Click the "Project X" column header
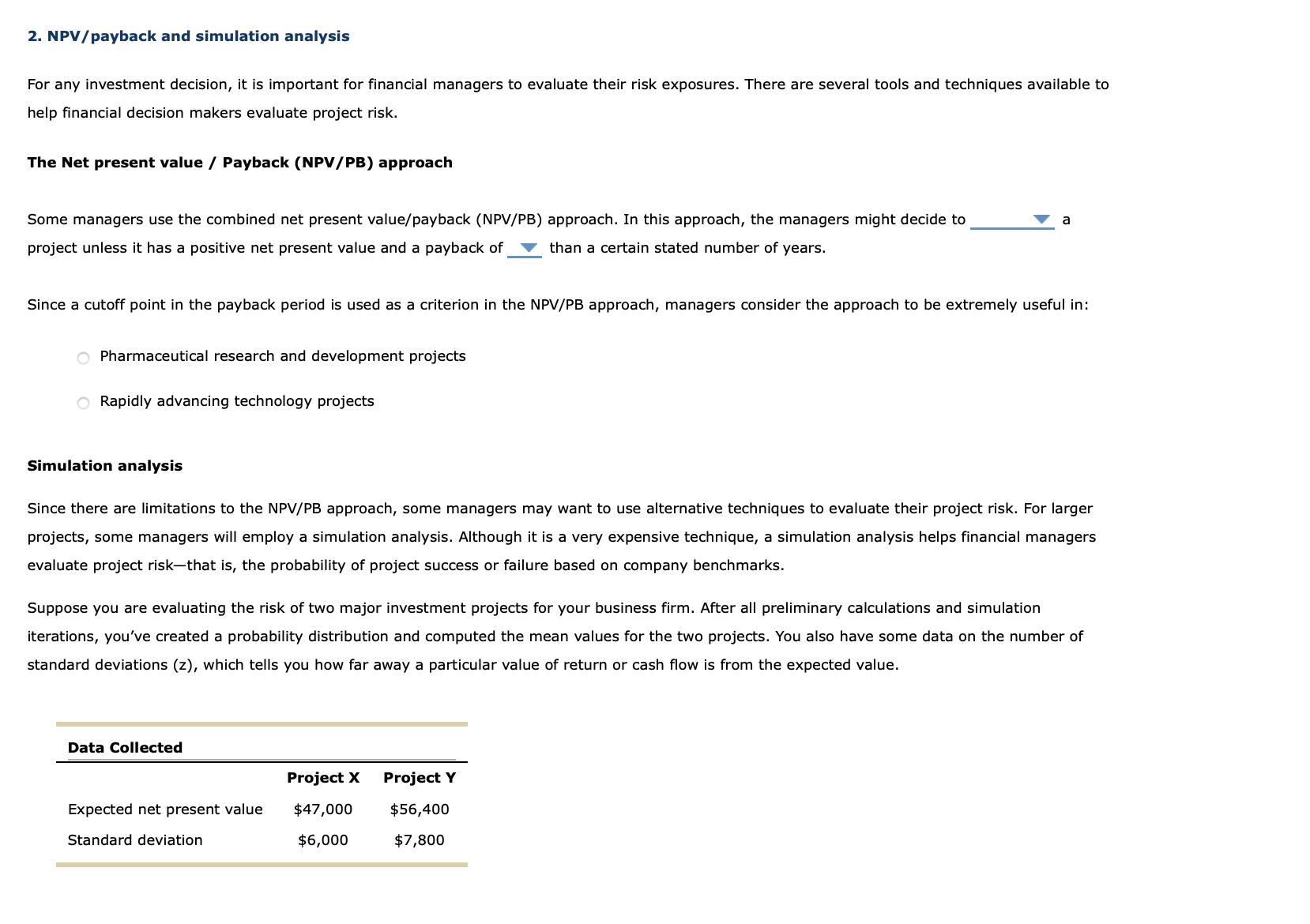The height and width of the screenshot is (924, 1310). [323, 777]
